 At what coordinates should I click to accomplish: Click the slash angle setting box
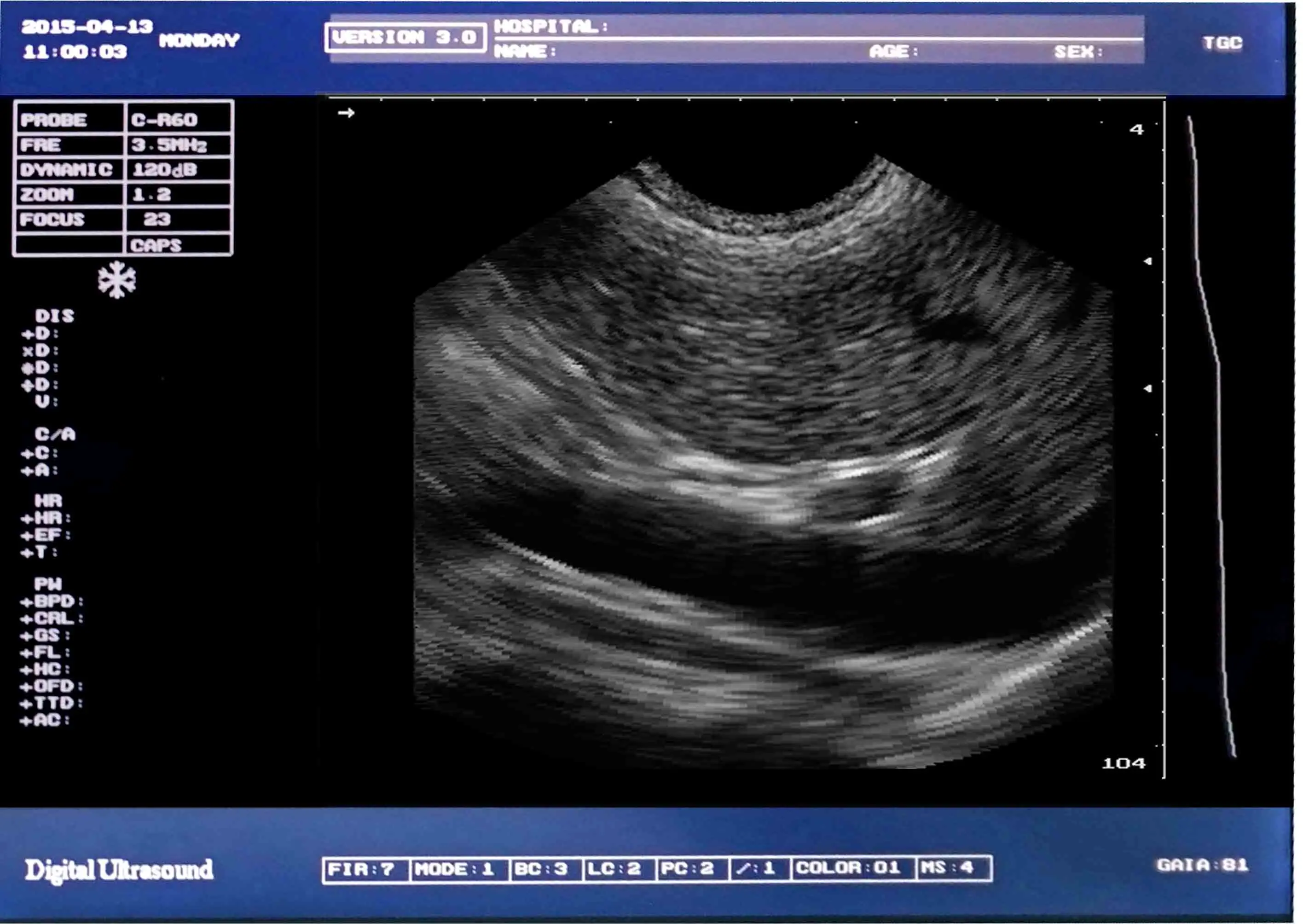759,869
